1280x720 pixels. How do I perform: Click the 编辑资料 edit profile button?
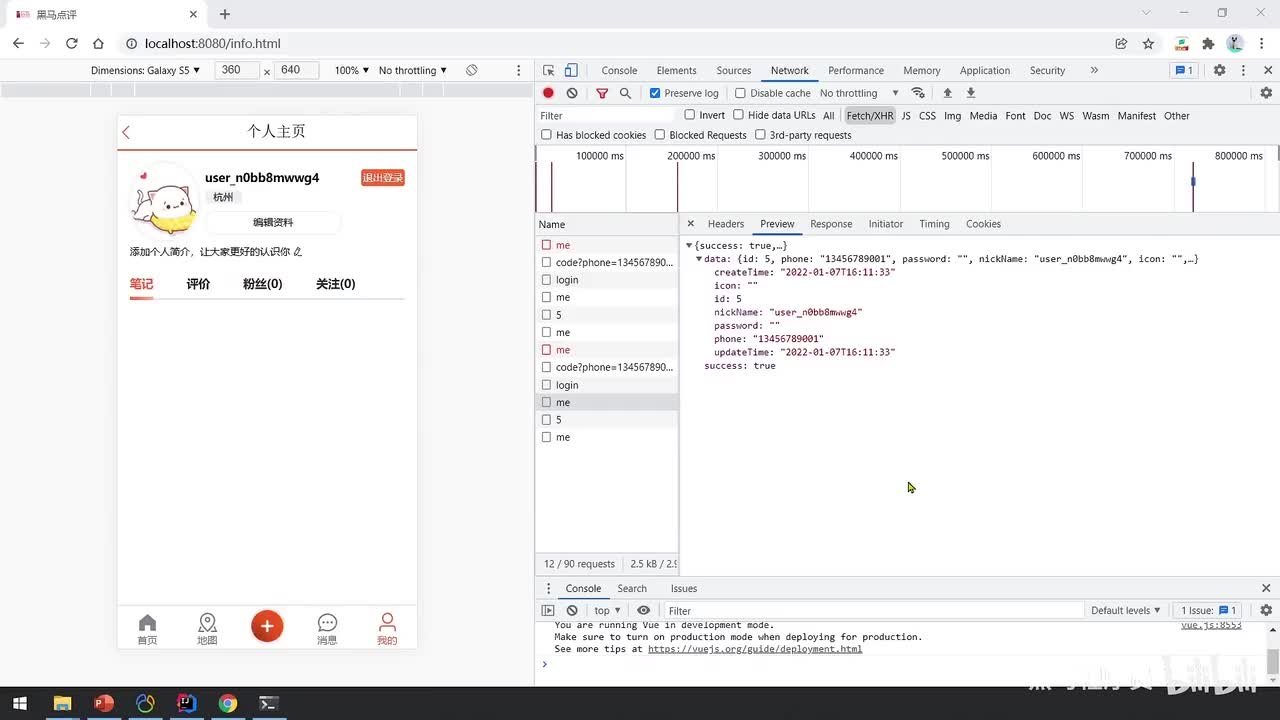click(x=273, y=223)
